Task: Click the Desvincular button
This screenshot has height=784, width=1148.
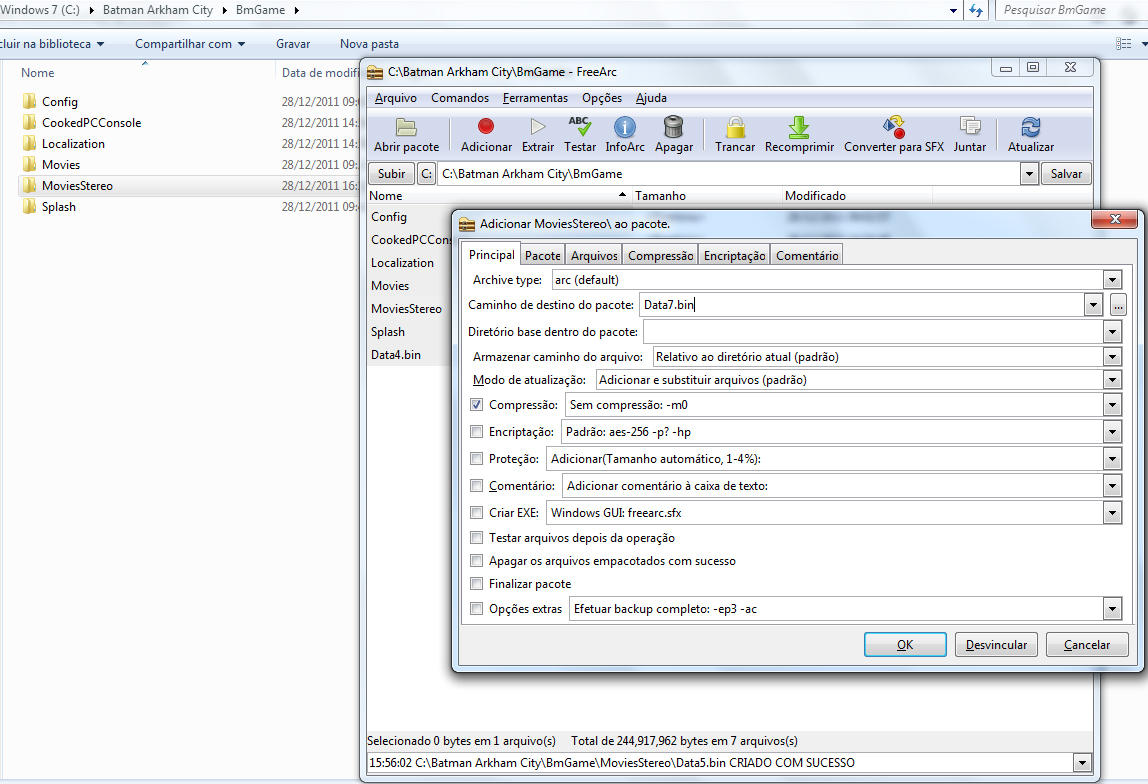Action: click(x=996, y=644)
